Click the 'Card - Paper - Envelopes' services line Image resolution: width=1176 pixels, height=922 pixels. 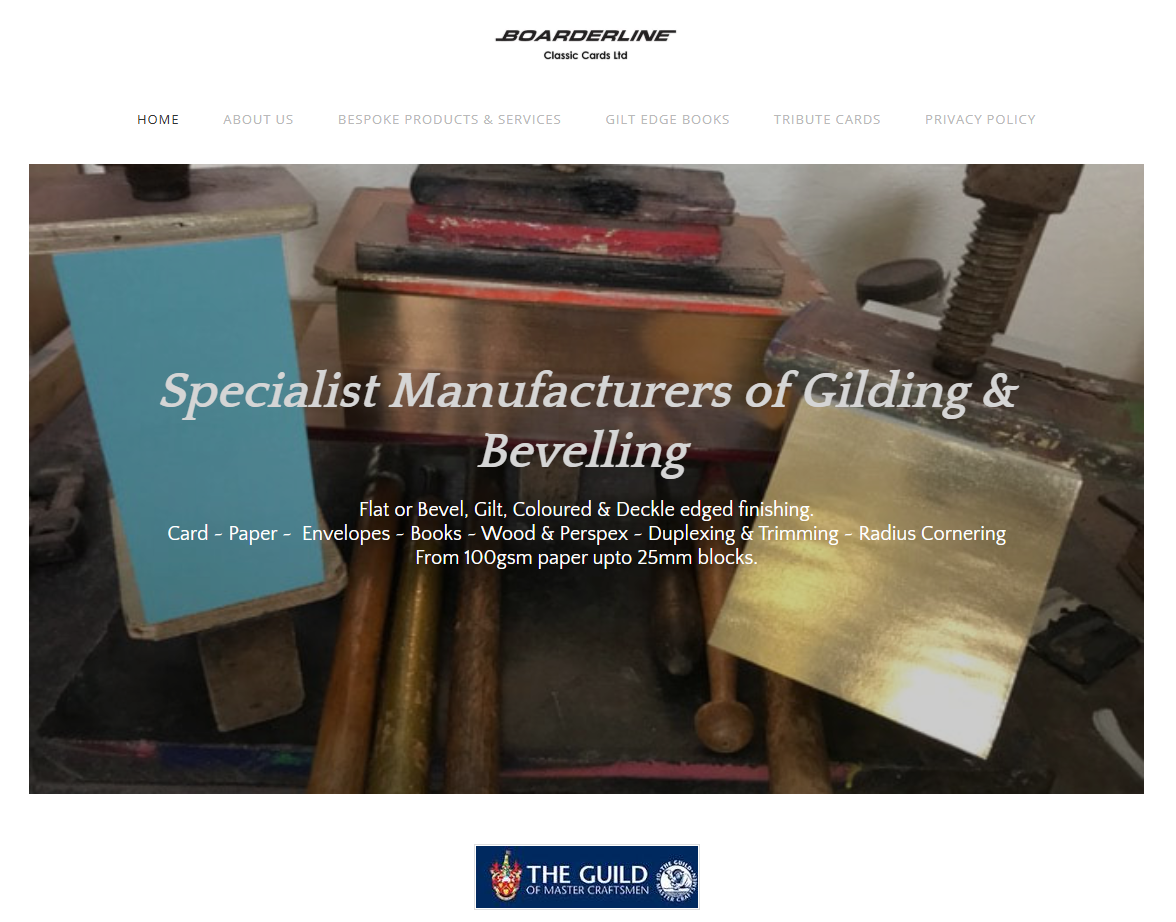[x=586, y=533]
